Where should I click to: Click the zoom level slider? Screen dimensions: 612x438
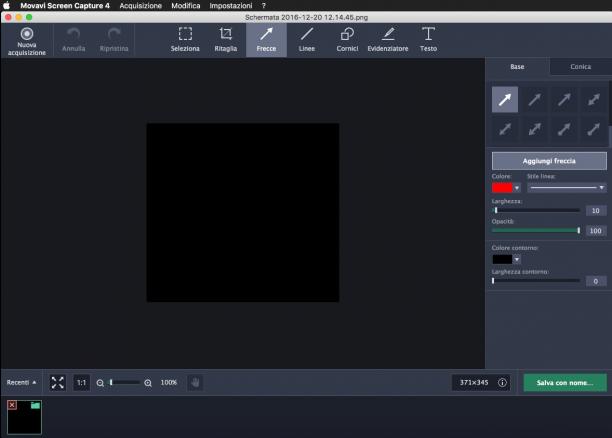pyautogui.click(x=124, y=383)
